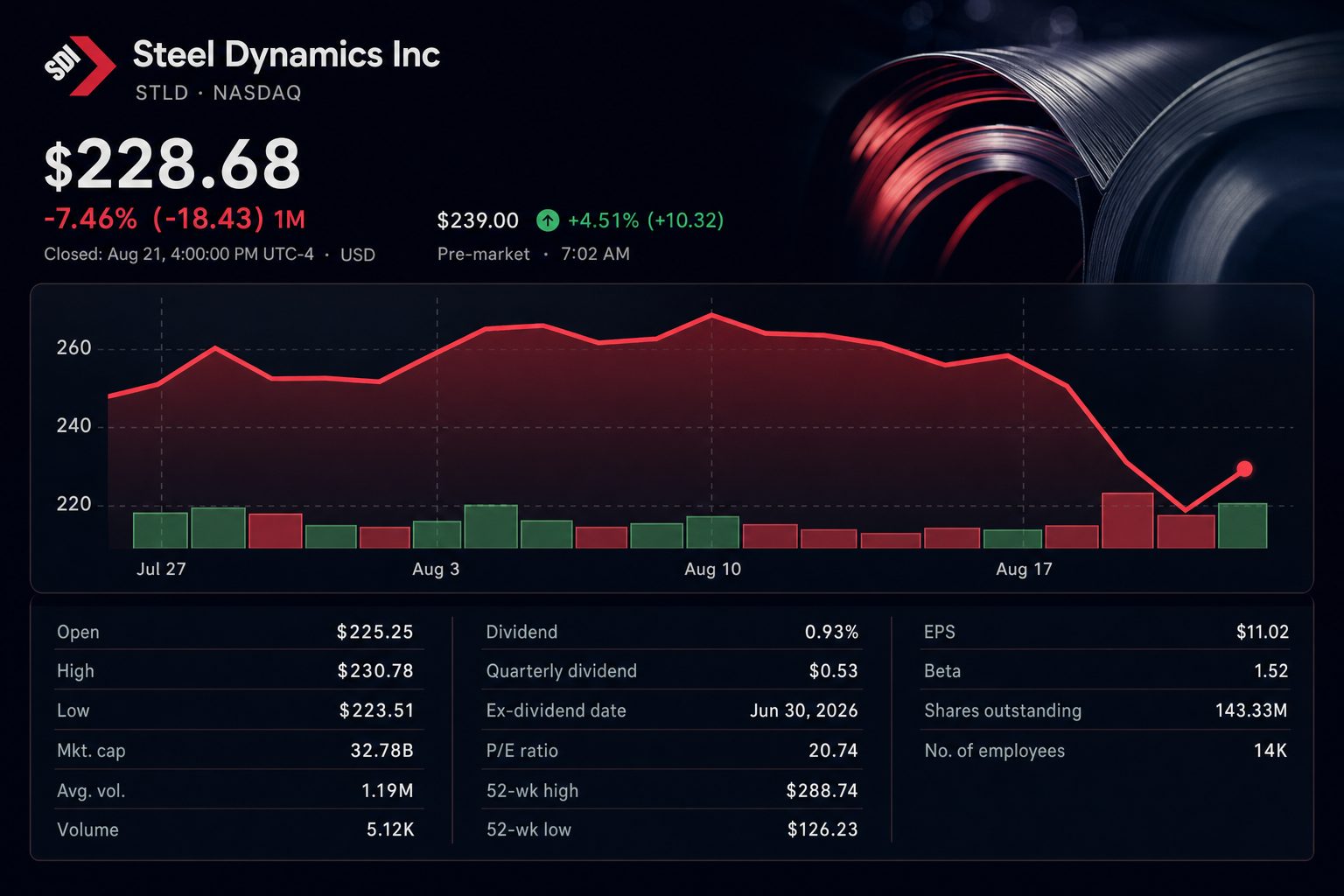Click the '52-wk low' label
Image resolution: width=1344 pixels, height=896 pixels.
(x=528, y=829)
